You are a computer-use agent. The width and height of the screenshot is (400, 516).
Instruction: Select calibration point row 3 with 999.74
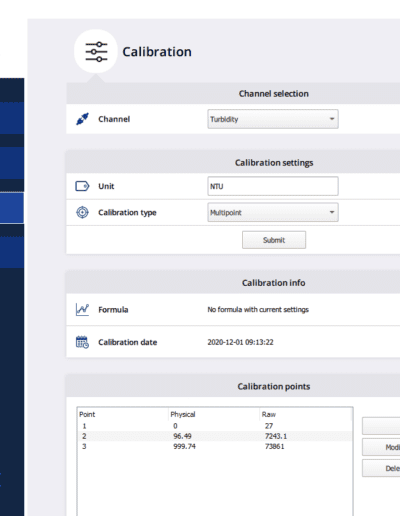pos(215,446)
